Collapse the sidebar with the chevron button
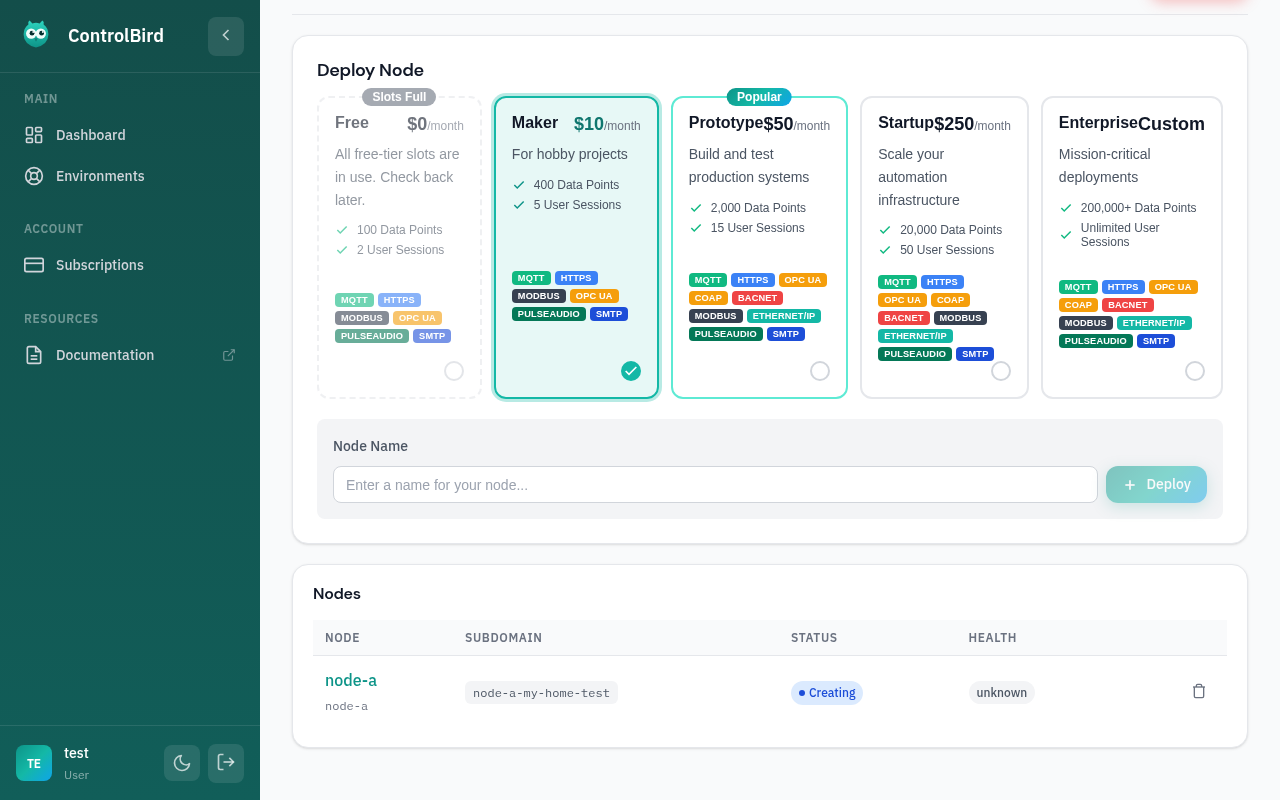 tap(226, 36)
